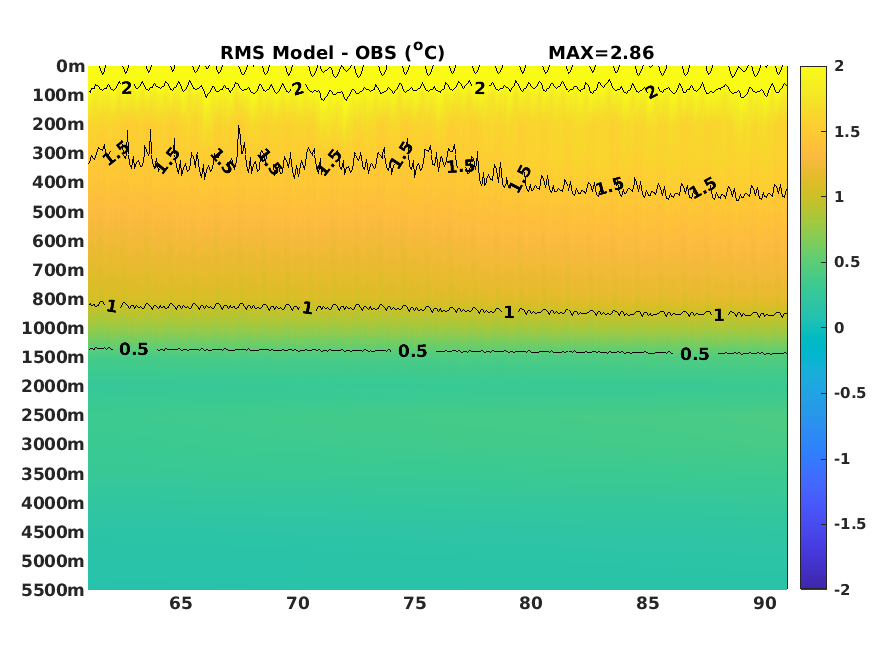Select the 'MAX=2.86' annotation text
The image size is (875, 656).
601,53
